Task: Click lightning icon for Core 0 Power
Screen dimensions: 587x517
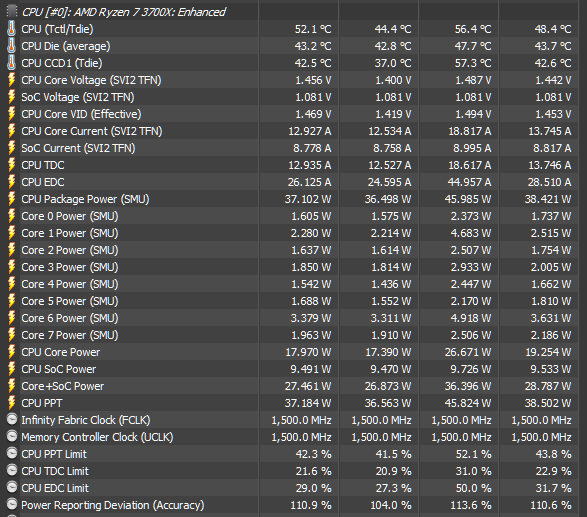Action: 12,216
